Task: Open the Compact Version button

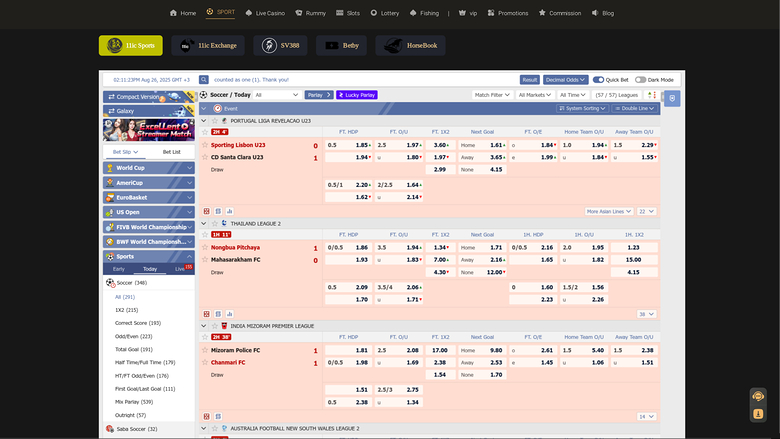Action: pos(149,97)
